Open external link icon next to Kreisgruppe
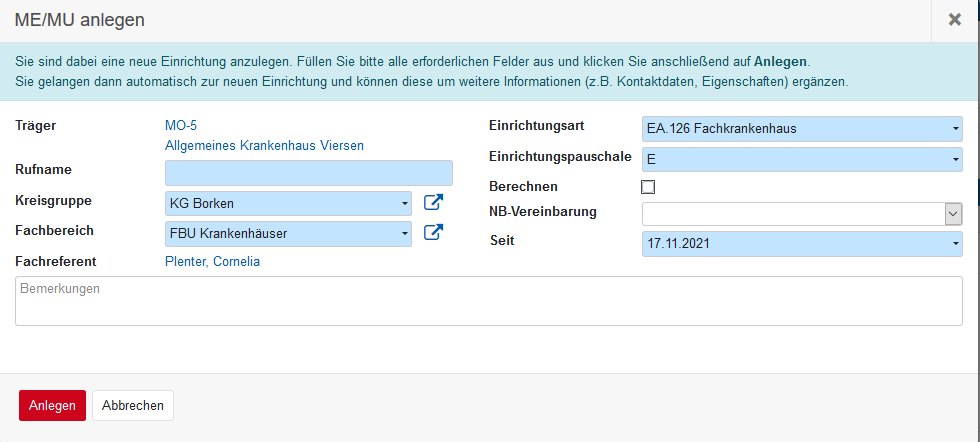Viewport: 980px width, 442px height. tap(433, 203)
